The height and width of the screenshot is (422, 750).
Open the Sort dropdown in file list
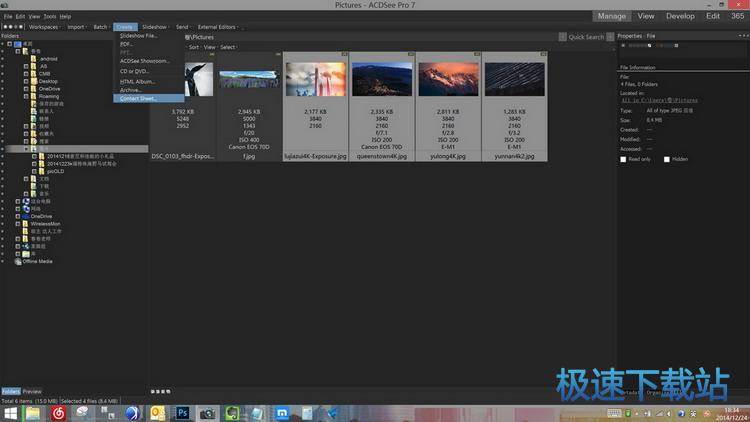[x=195, y=47]
